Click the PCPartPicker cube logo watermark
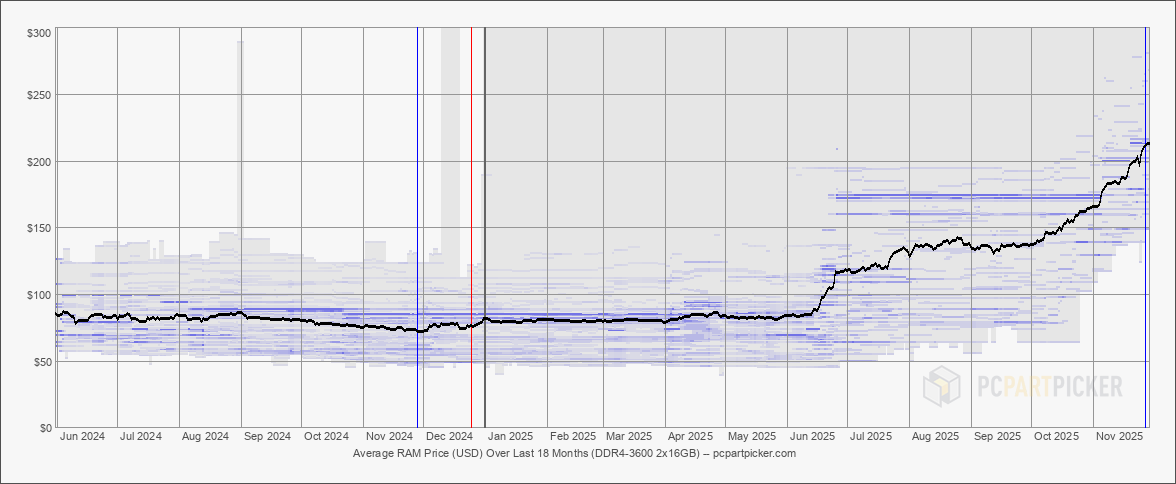 (942, 386)
